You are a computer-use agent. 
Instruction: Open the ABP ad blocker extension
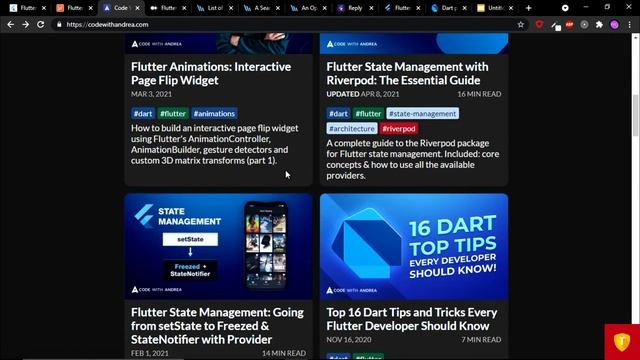tap(569, 24)
